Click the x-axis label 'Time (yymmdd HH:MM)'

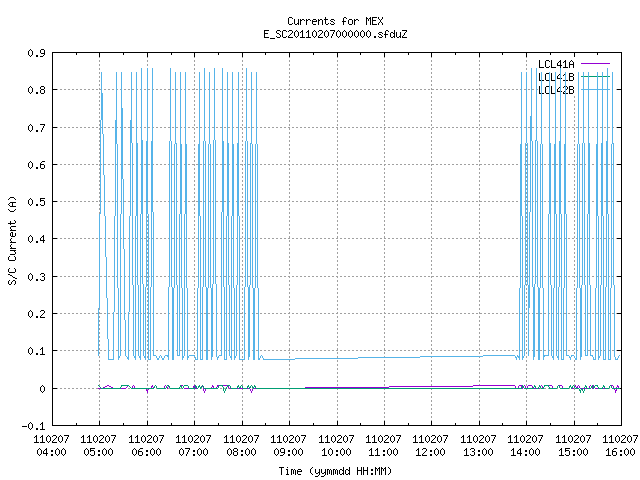click(335, 471)
